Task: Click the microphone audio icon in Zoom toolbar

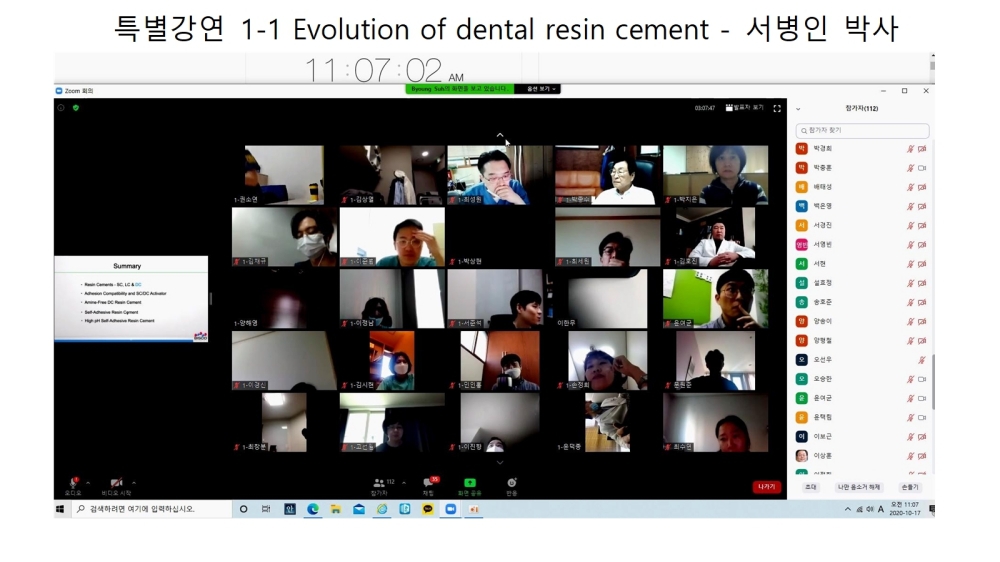Action: pos(73,482)
